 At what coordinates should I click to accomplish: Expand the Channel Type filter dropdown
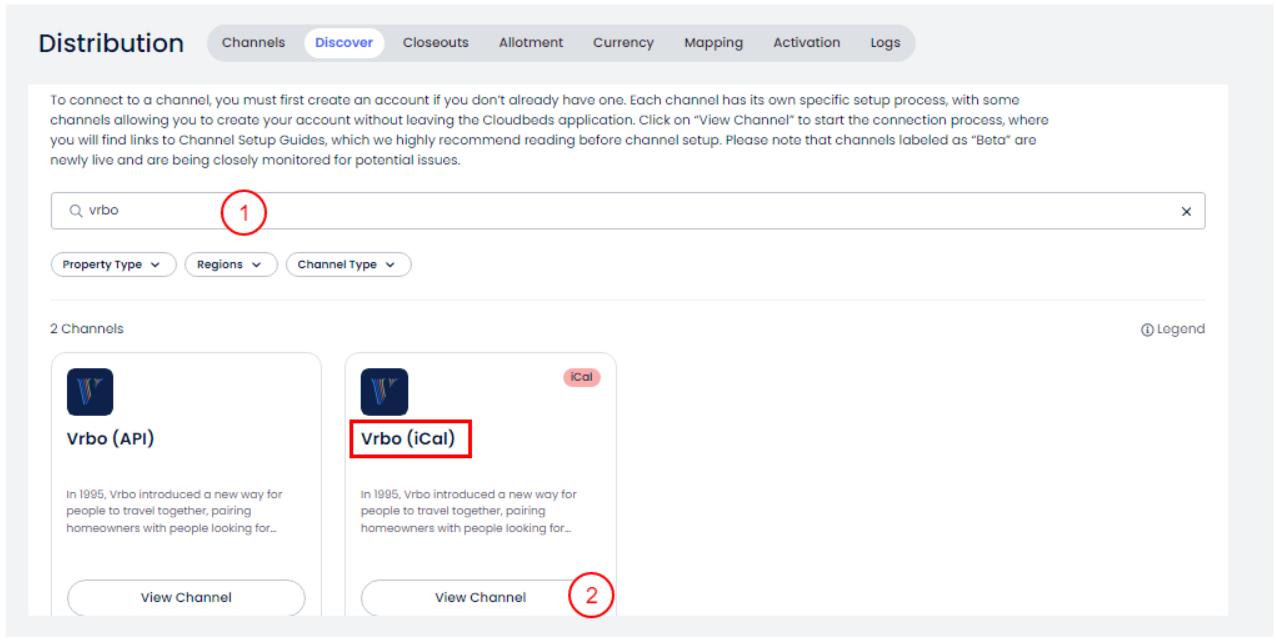pyautogui.click(x=348, y=265)
